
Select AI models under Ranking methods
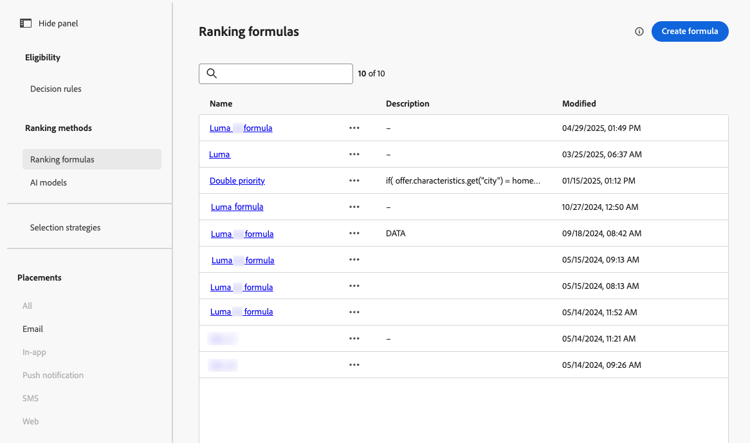[x=48, y=183]
